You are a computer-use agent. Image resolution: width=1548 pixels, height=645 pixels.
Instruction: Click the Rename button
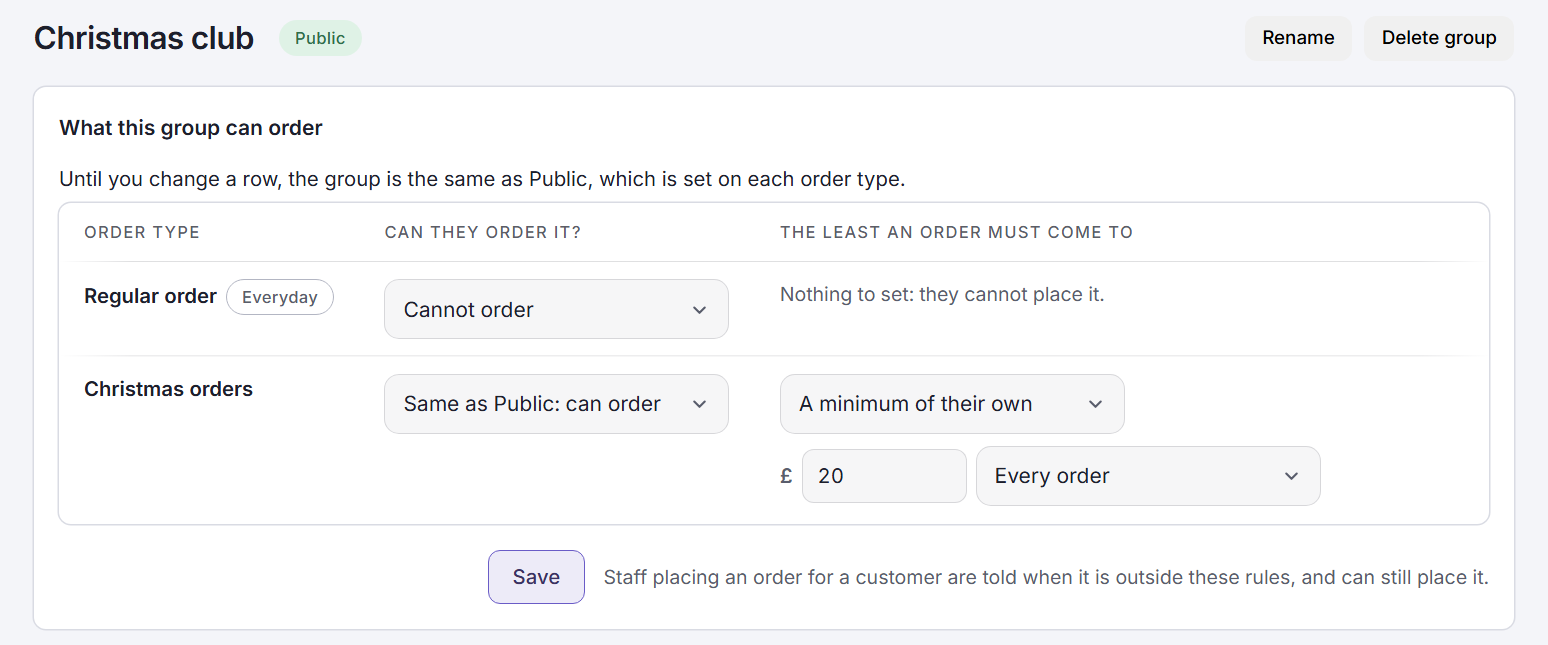1298,38
